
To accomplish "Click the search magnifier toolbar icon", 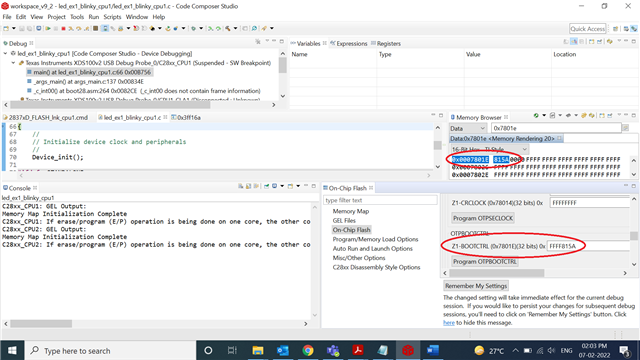I will pos(254,29).
